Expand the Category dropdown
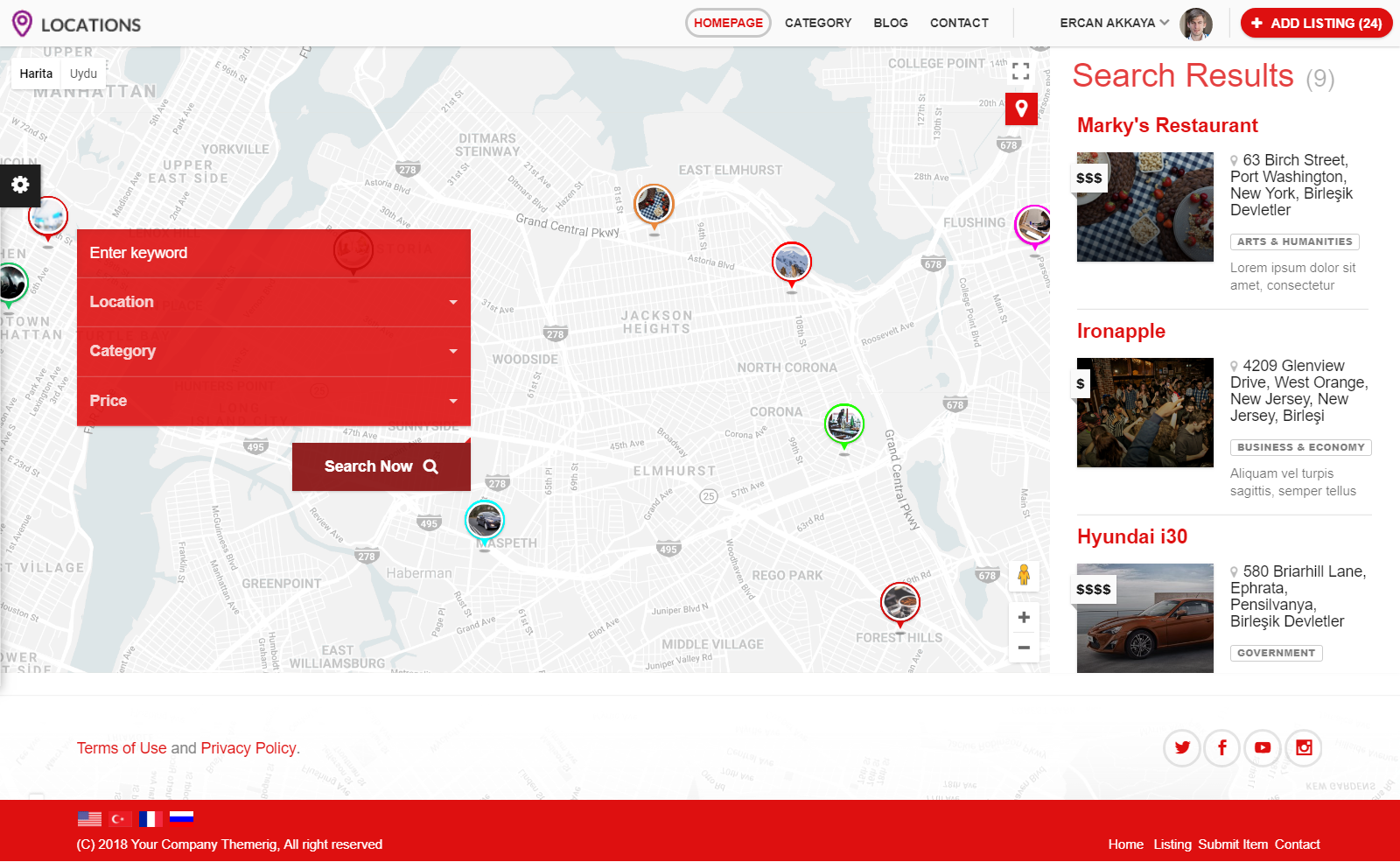The height and width of the screenshot is (862, 1400). (x=274, y=351)
